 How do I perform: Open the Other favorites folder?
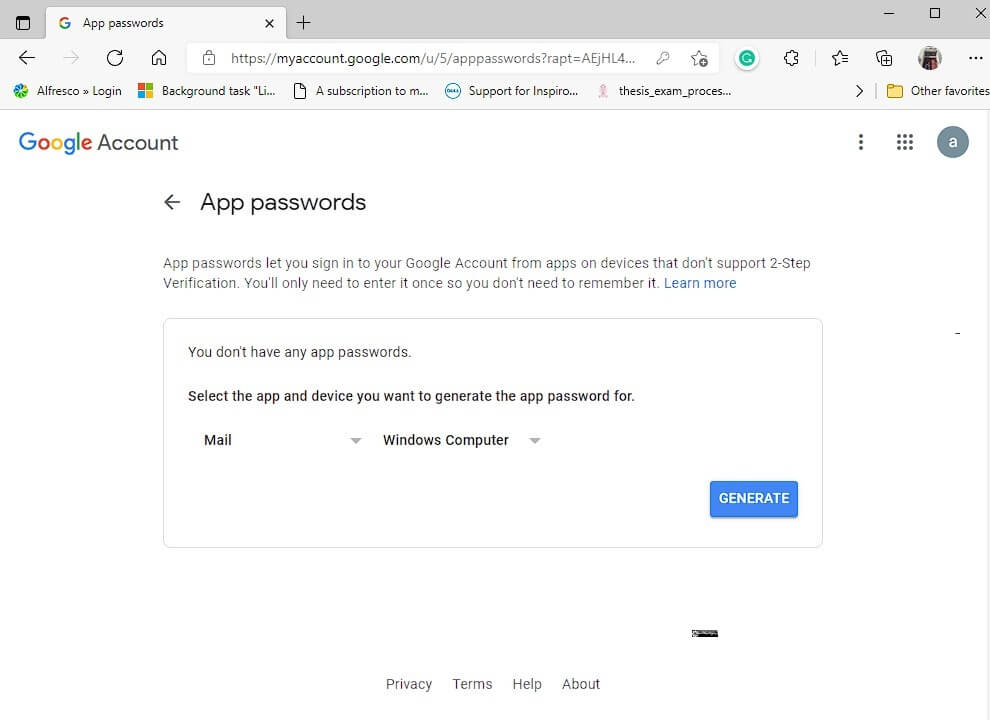[938, 91]
